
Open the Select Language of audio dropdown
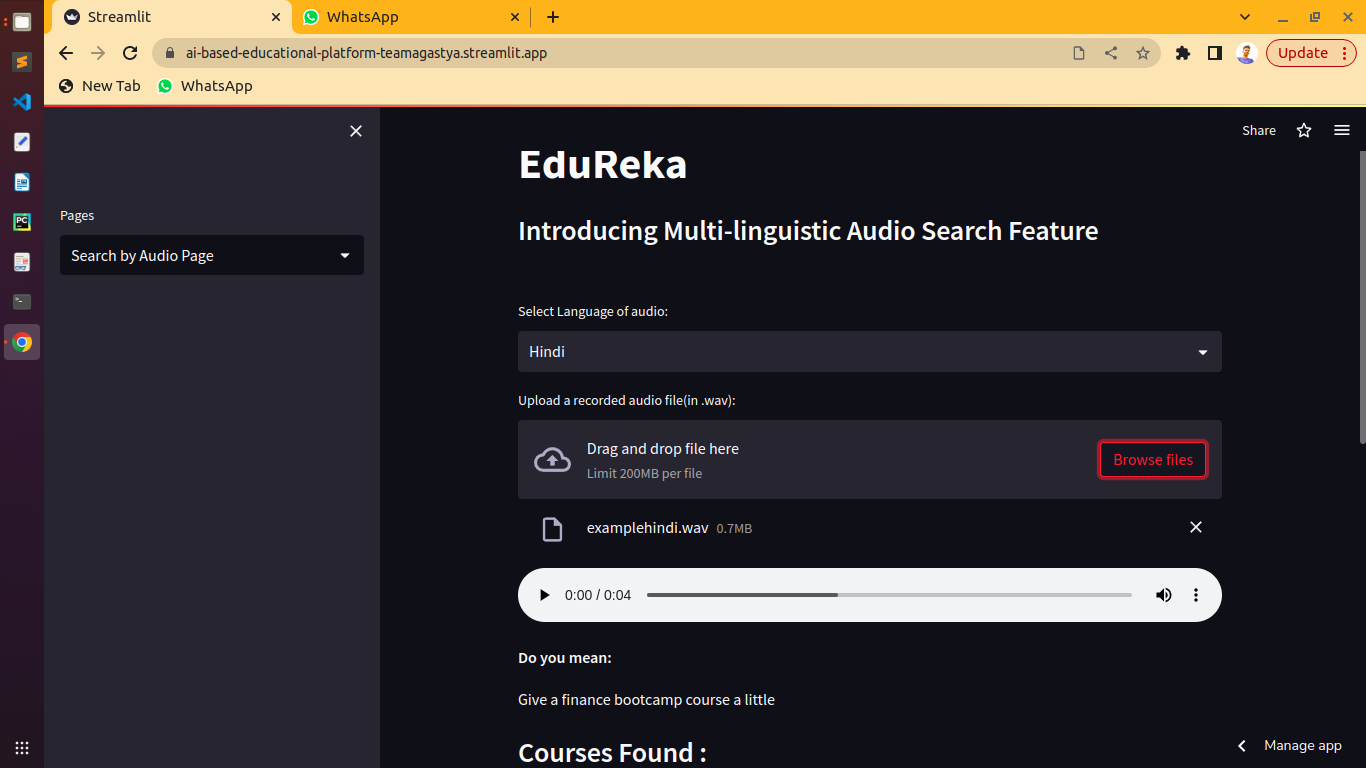coord(868,351)
